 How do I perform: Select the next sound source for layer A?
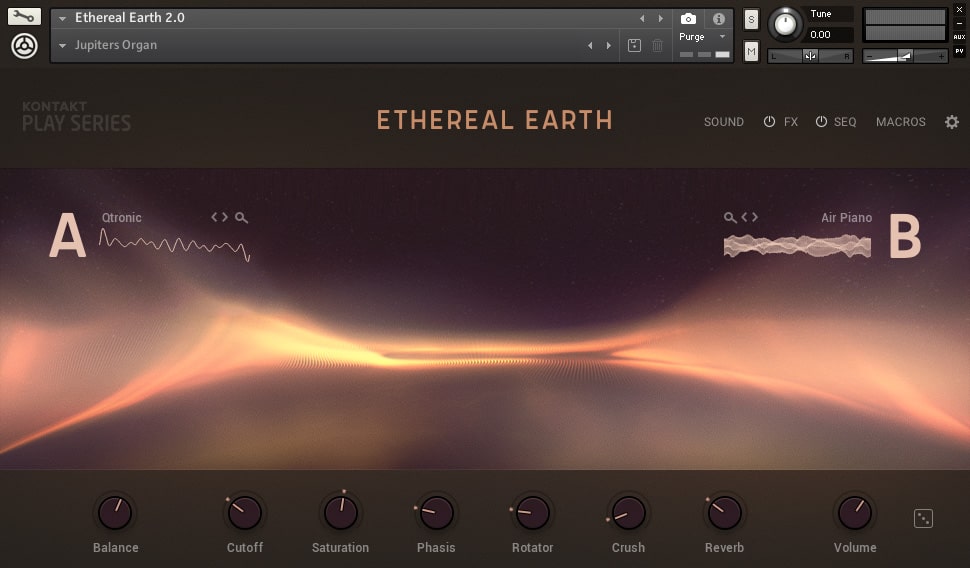coord(225,217)
